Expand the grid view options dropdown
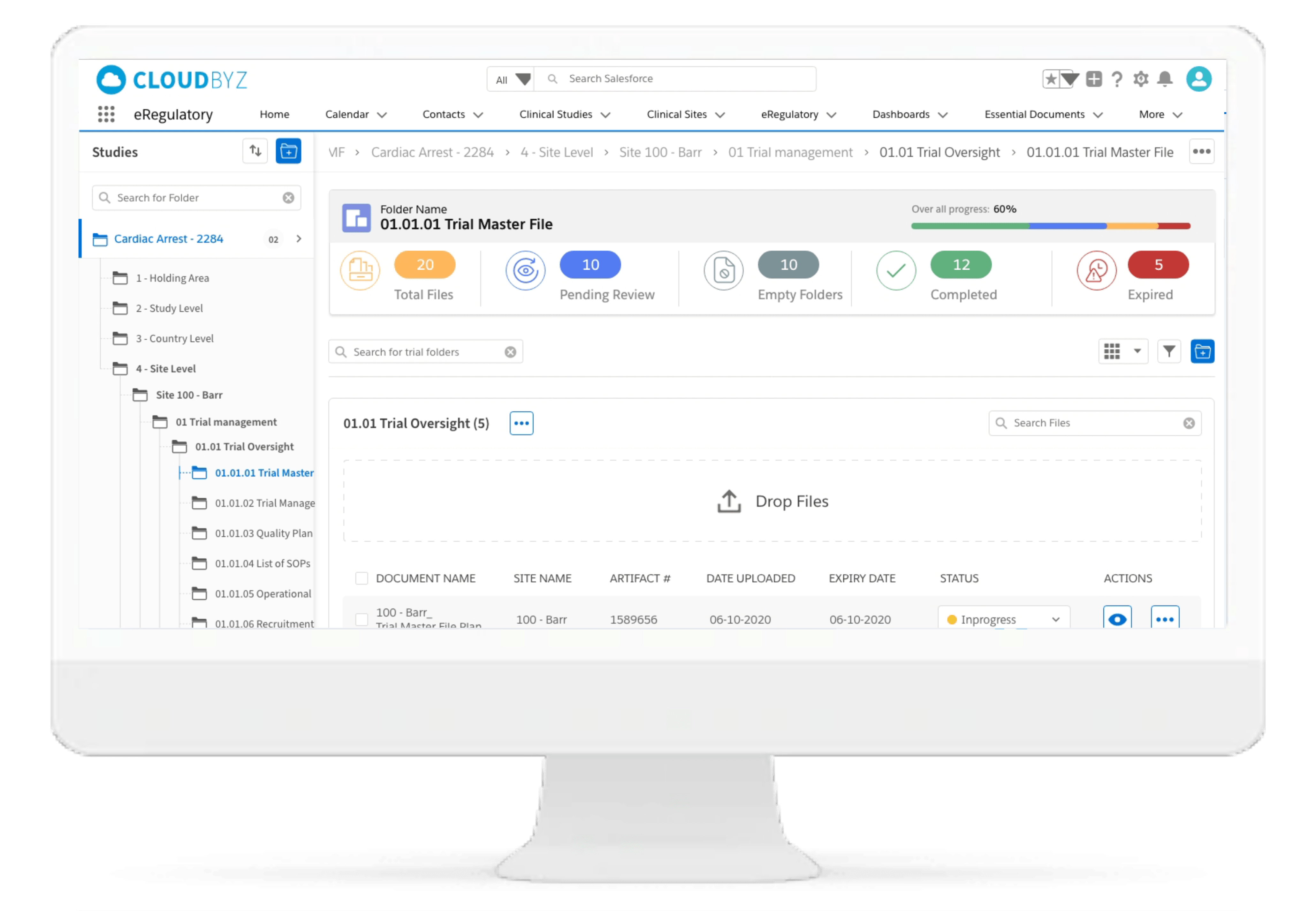The image size is (1316, 911). click(x=1137, y=352)
